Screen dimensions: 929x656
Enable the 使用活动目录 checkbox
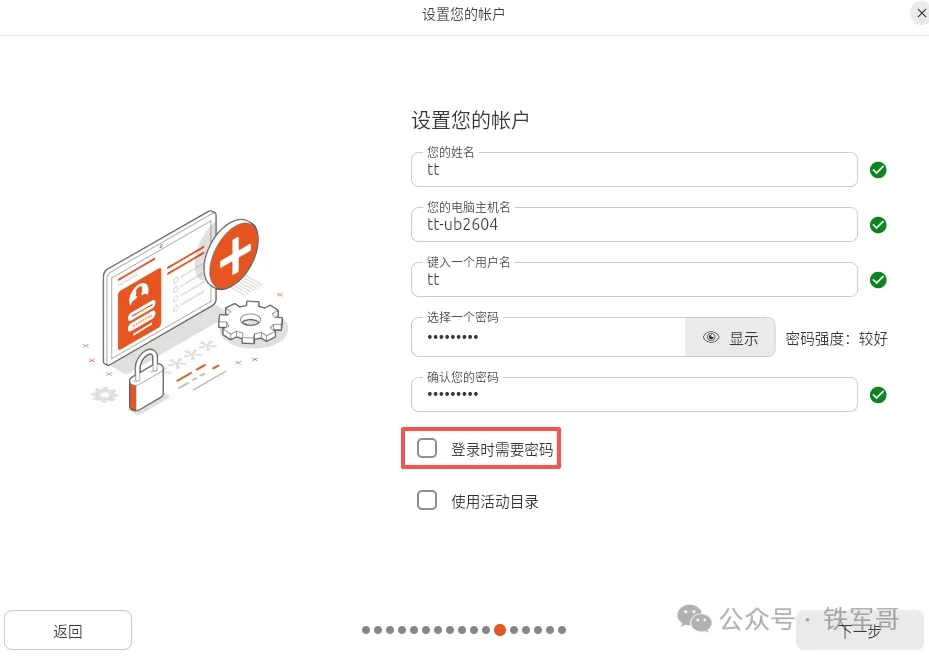(427, 500)
